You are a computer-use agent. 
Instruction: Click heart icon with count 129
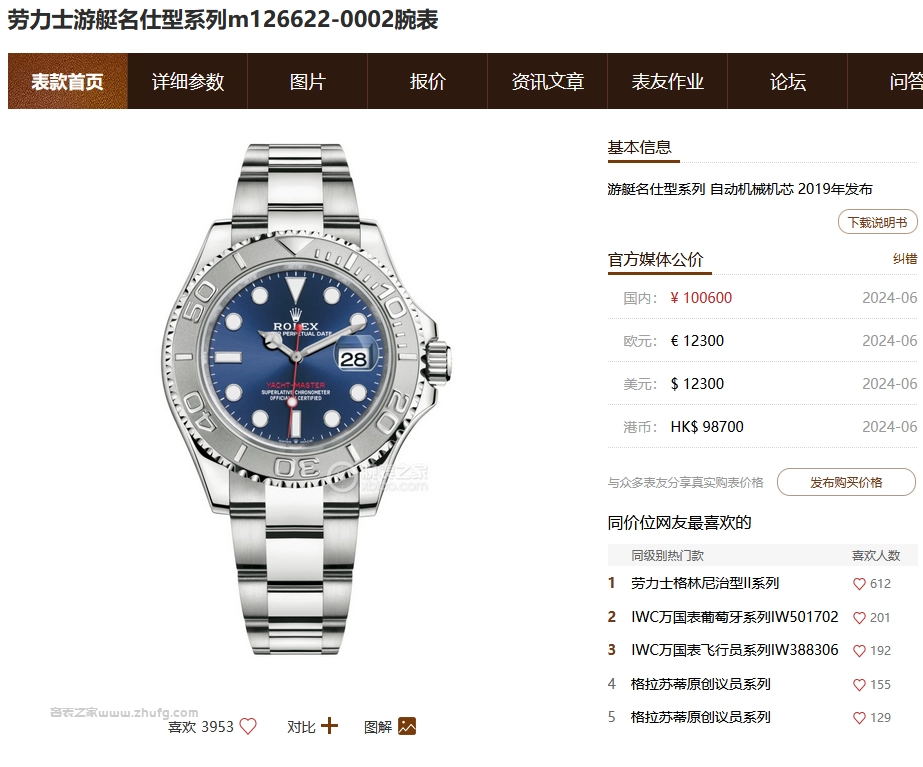(859, 718)
